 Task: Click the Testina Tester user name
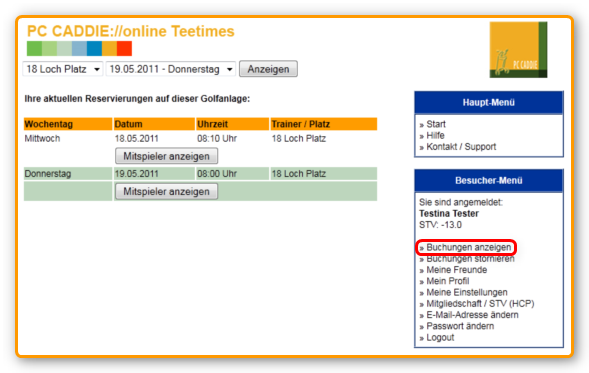click(449, 214)
